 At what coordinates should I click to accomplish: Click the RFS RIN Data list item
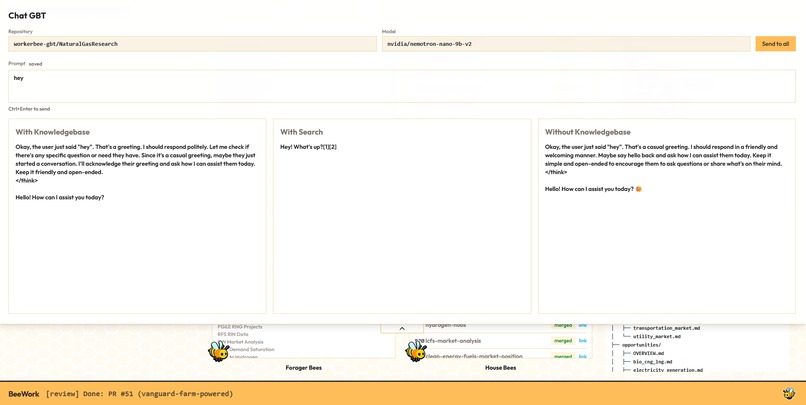(x=232, y=334)
